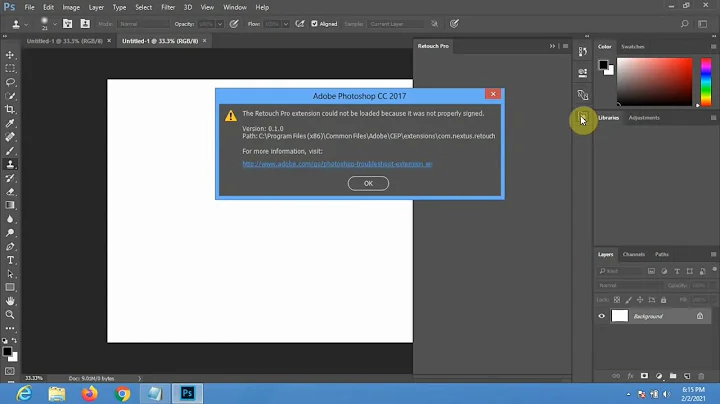The height and width of the screenshot is (404, 720).
Task: Select the Horizontal Type tool
Action: [x=10, y=260]
